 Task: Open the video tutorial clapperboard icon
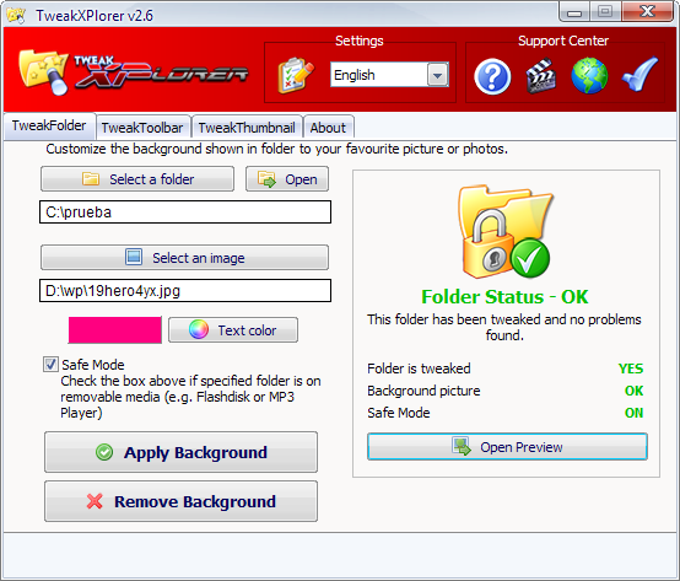coord(540,76)
